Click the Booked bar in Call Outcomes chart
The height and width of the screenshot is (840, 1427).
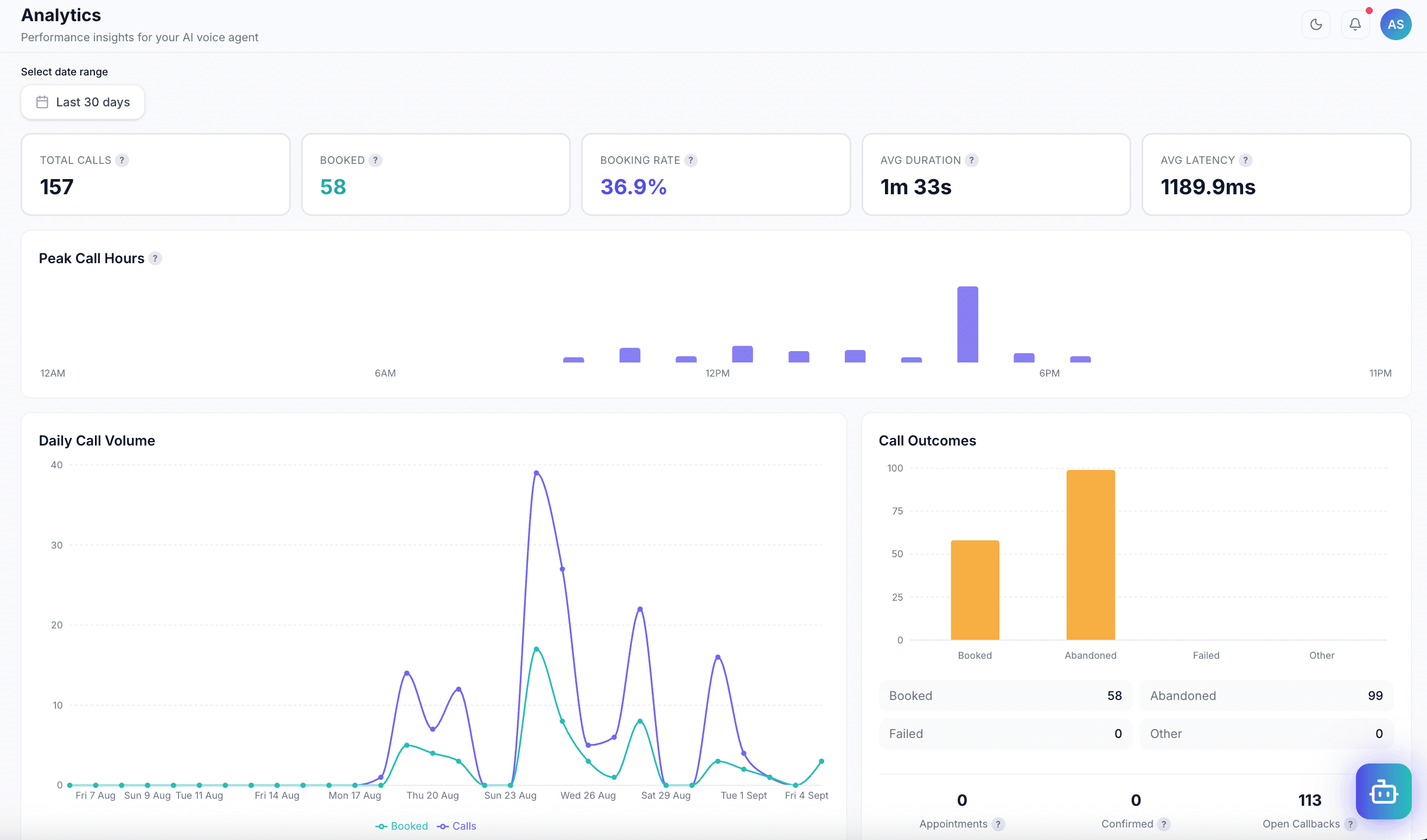pyautogui.click(x=974, y=590)
